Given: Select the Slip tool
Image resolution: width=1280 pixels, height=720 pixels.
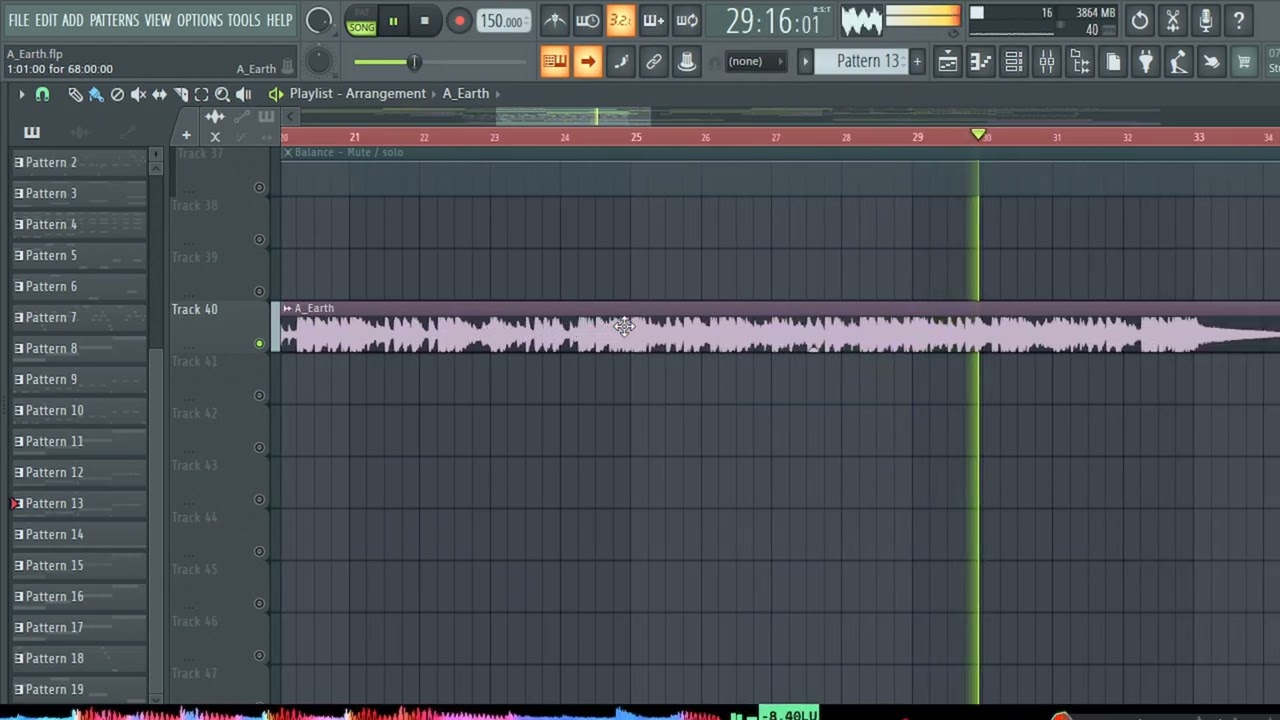Looking at the screenshot, I should (x=159, y=94).
